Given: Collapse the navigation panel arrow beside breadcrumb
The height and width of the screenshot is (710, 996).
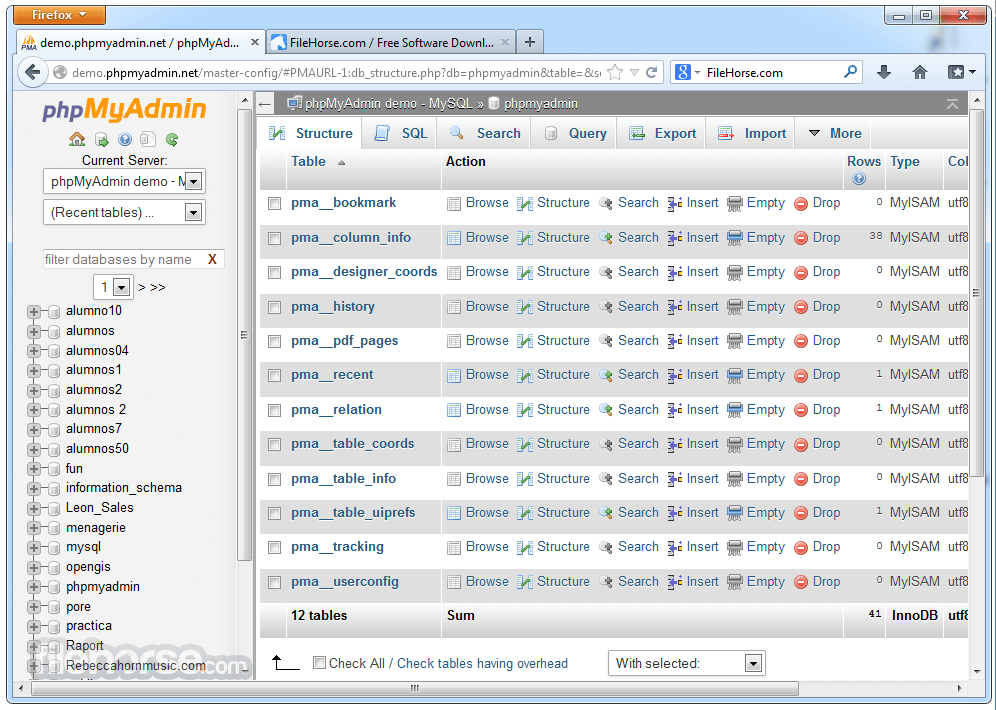Looking at the screenshot, I should tap(265, 104).
